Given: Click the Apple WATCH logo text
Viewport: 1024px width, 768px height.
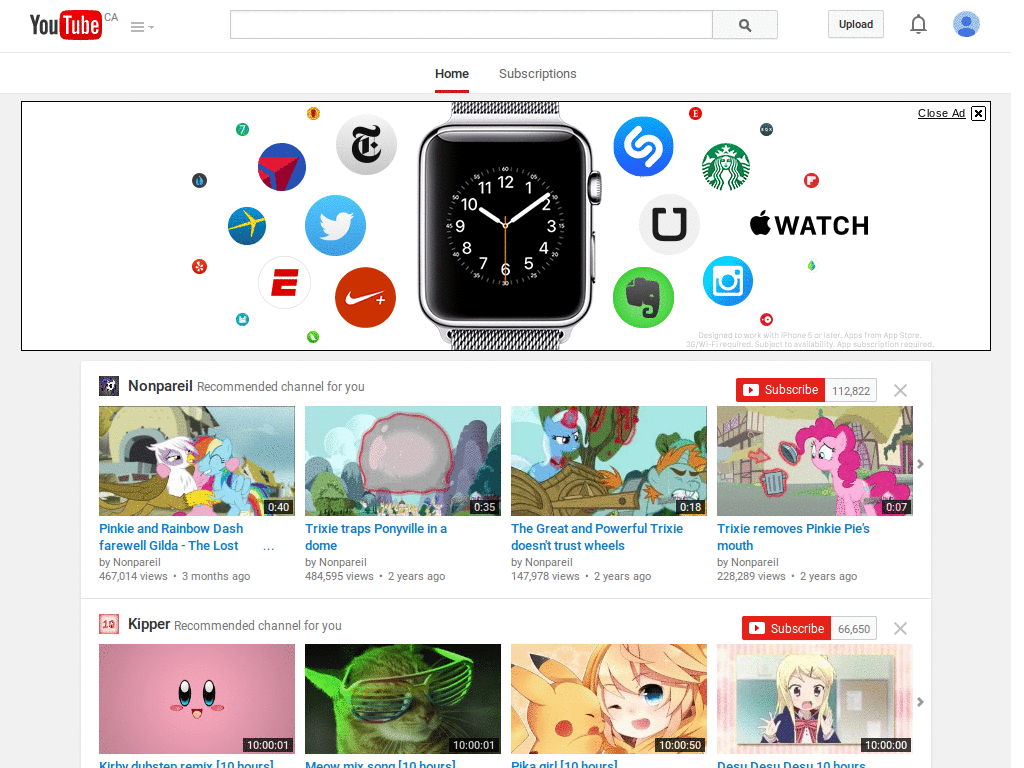Looking at the screenshot, I should tap(809, 225).
